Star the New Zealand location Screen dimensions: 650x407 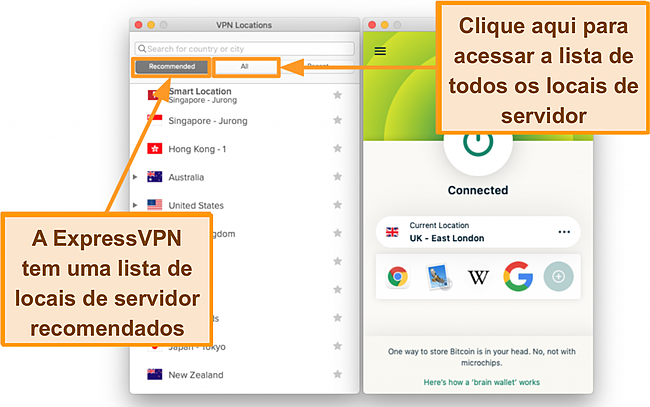(x=338, y=374)
